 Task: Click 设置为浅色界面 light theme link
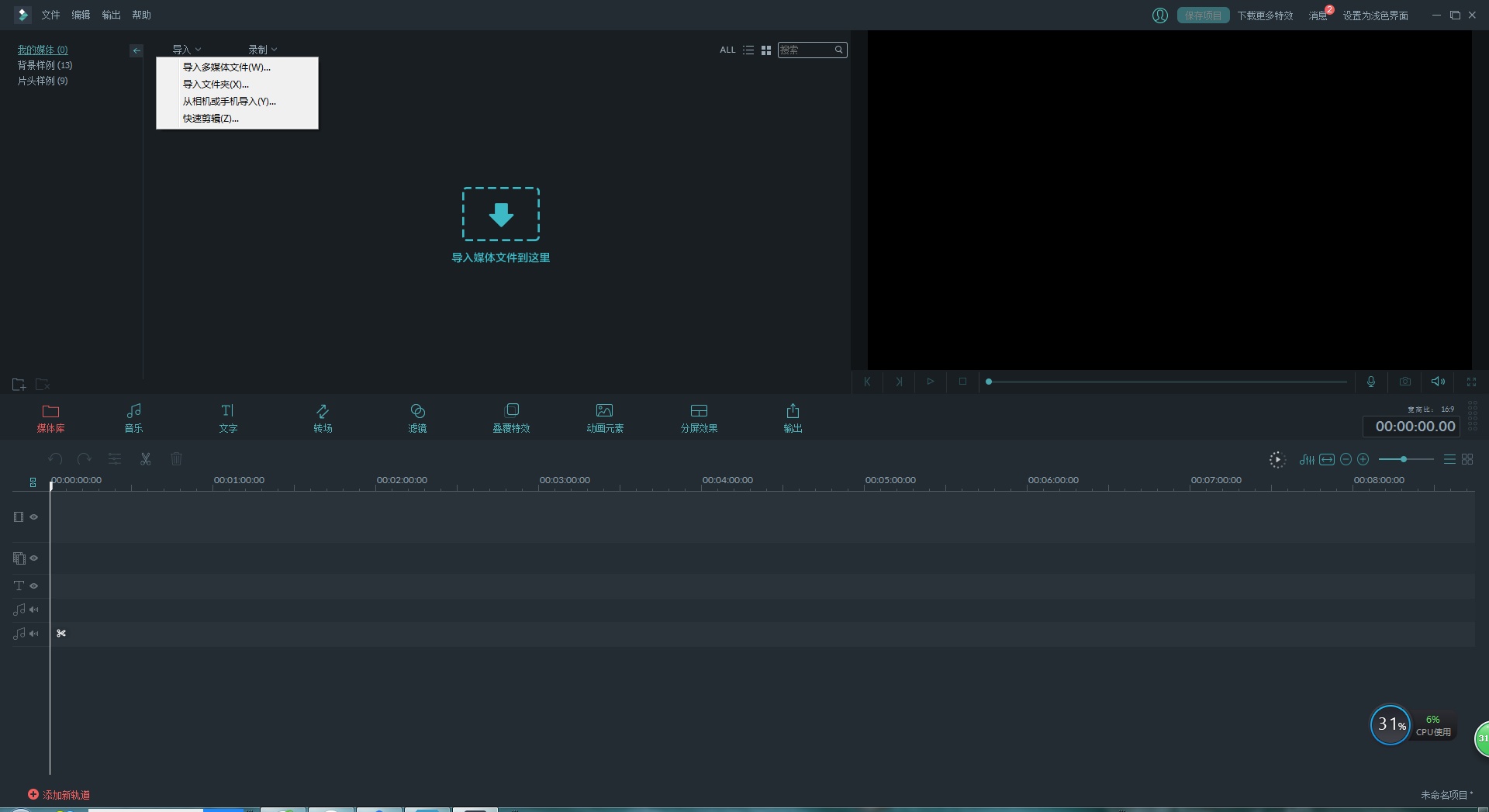pos(1375,16)
